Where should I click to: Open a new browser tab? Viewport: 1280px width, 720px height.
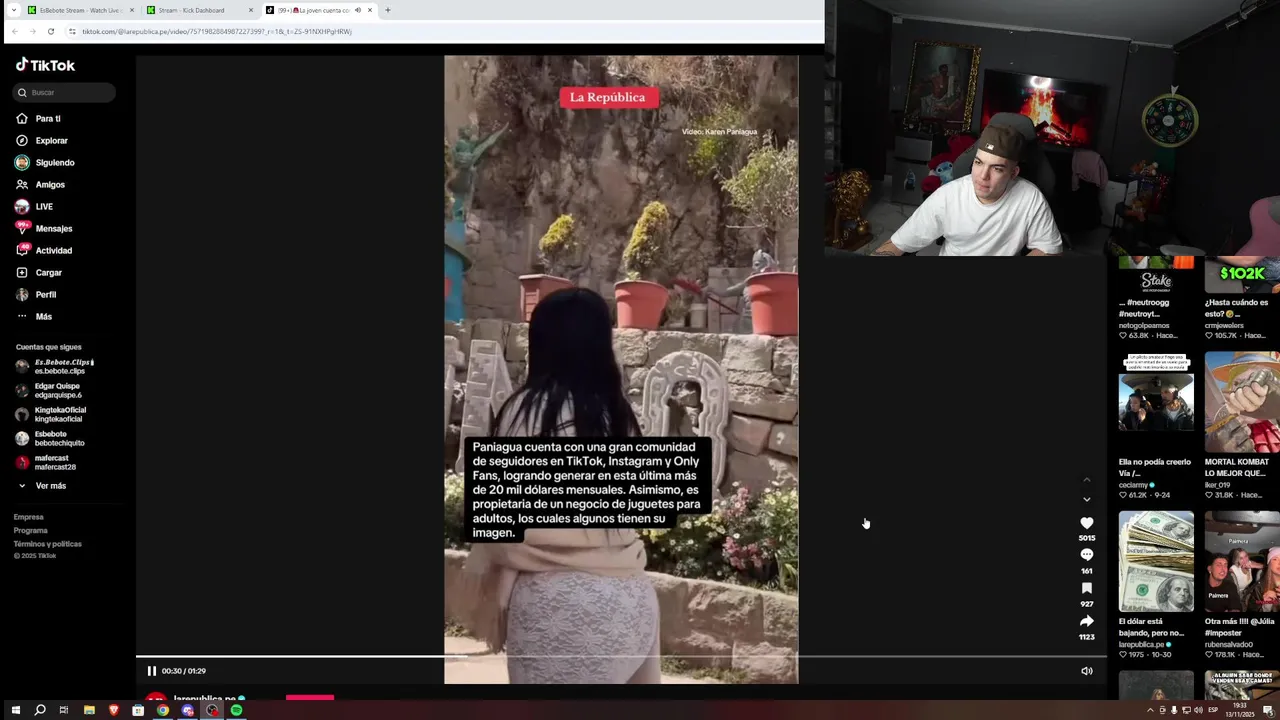coord(388,10)
